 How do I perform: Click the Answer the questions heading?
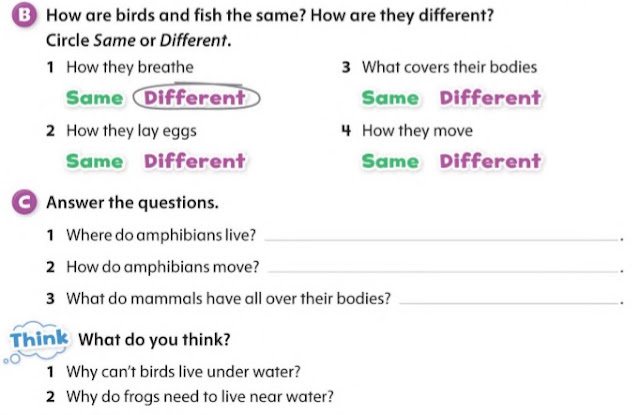tap(132, 203)
